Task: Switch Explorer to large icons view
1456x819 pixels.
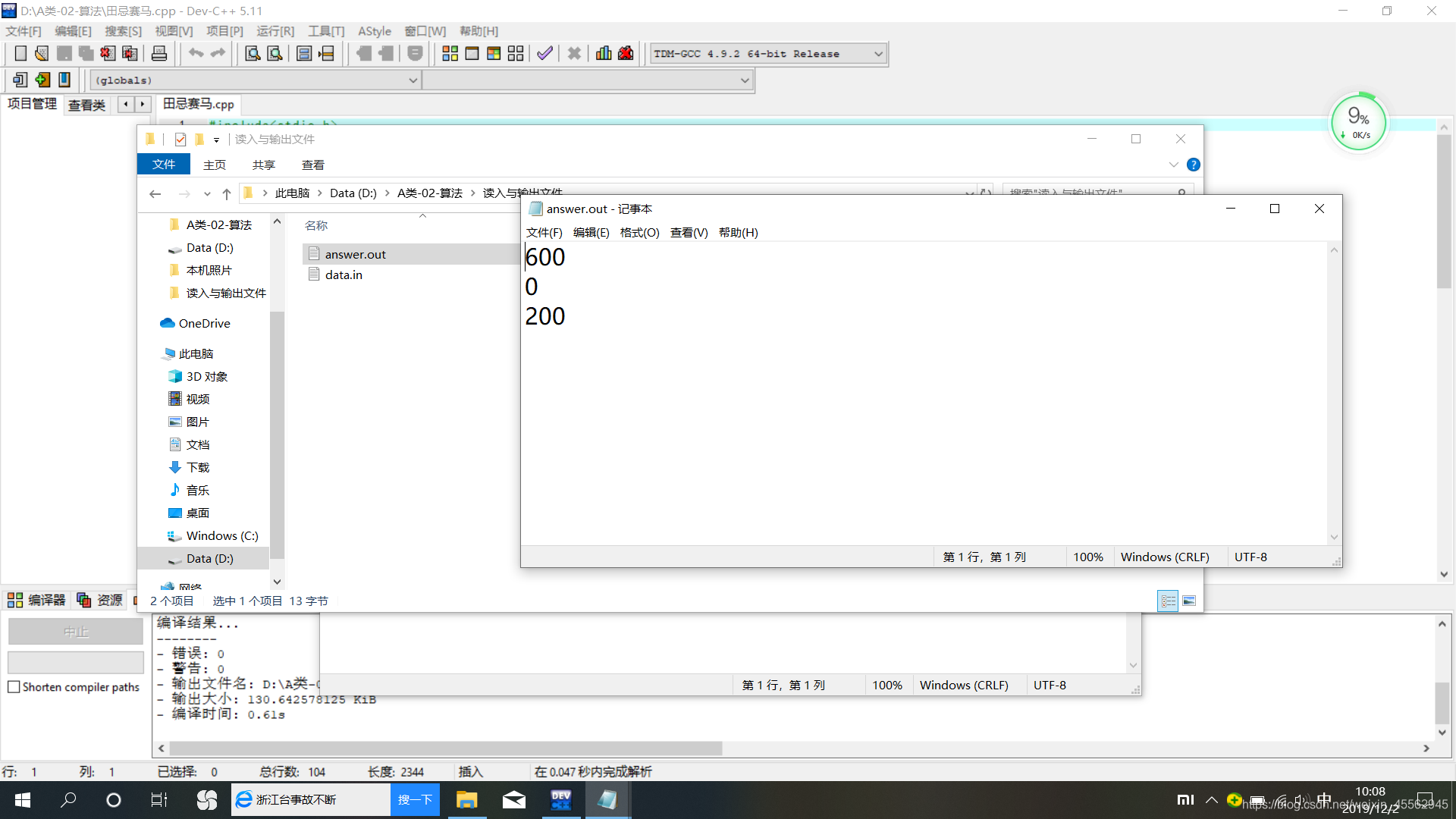Action: coord(1189,601)
